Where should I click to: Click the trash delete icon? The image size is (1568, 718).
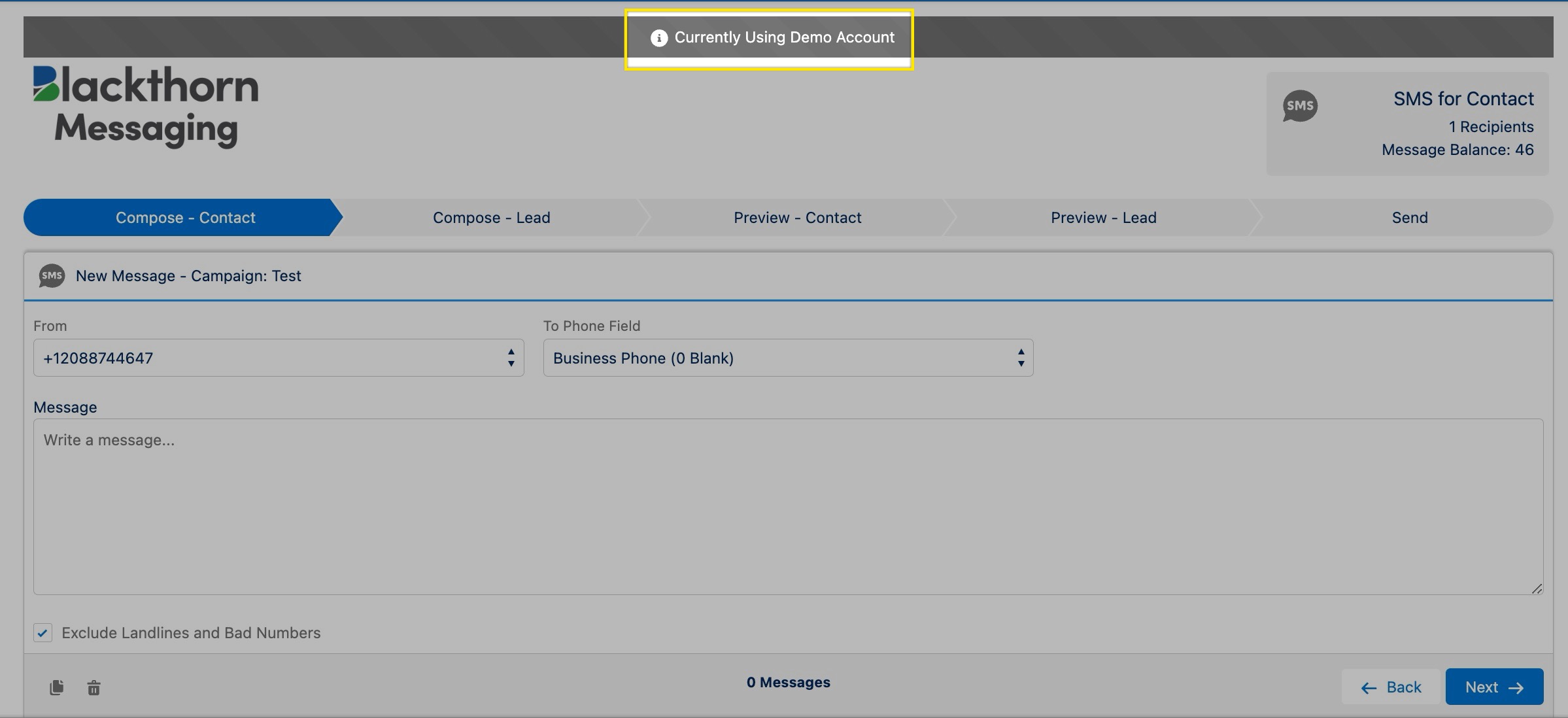point(94,687)
